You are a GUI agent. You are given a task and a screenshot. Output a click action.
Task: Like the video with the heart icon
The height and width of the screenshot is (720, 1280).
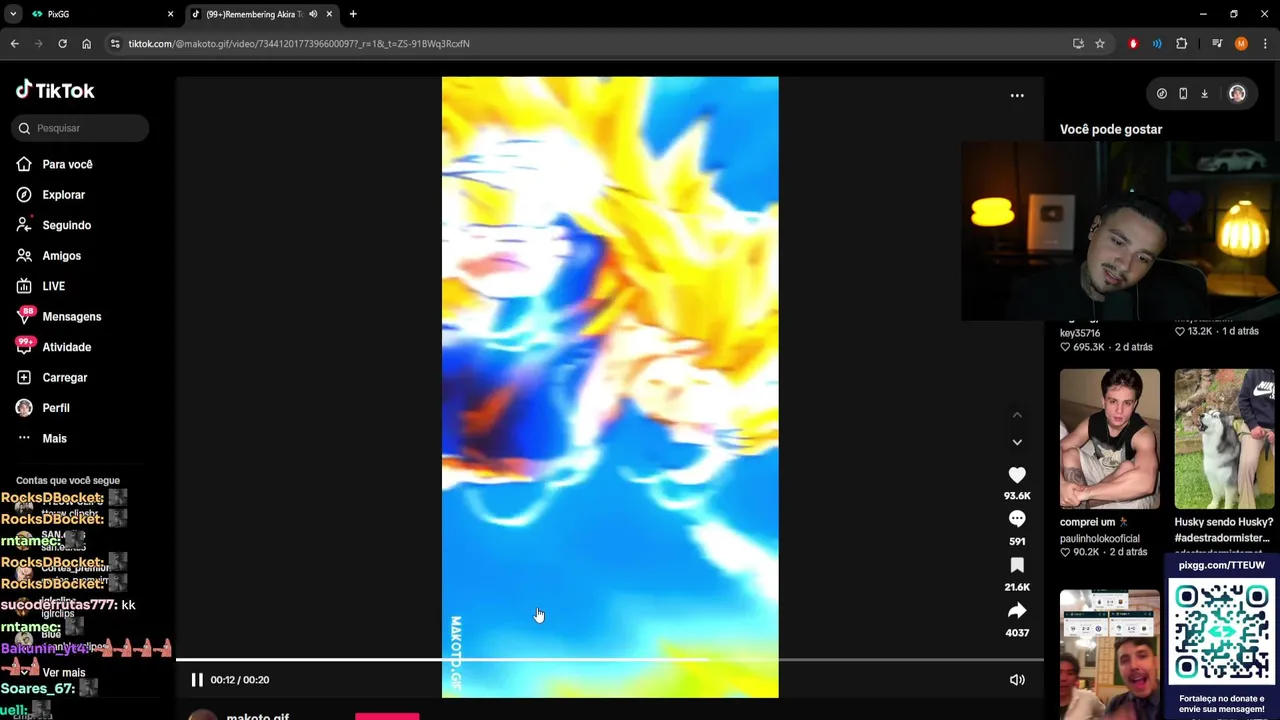pyautogui.click(x=1017, y=475)
